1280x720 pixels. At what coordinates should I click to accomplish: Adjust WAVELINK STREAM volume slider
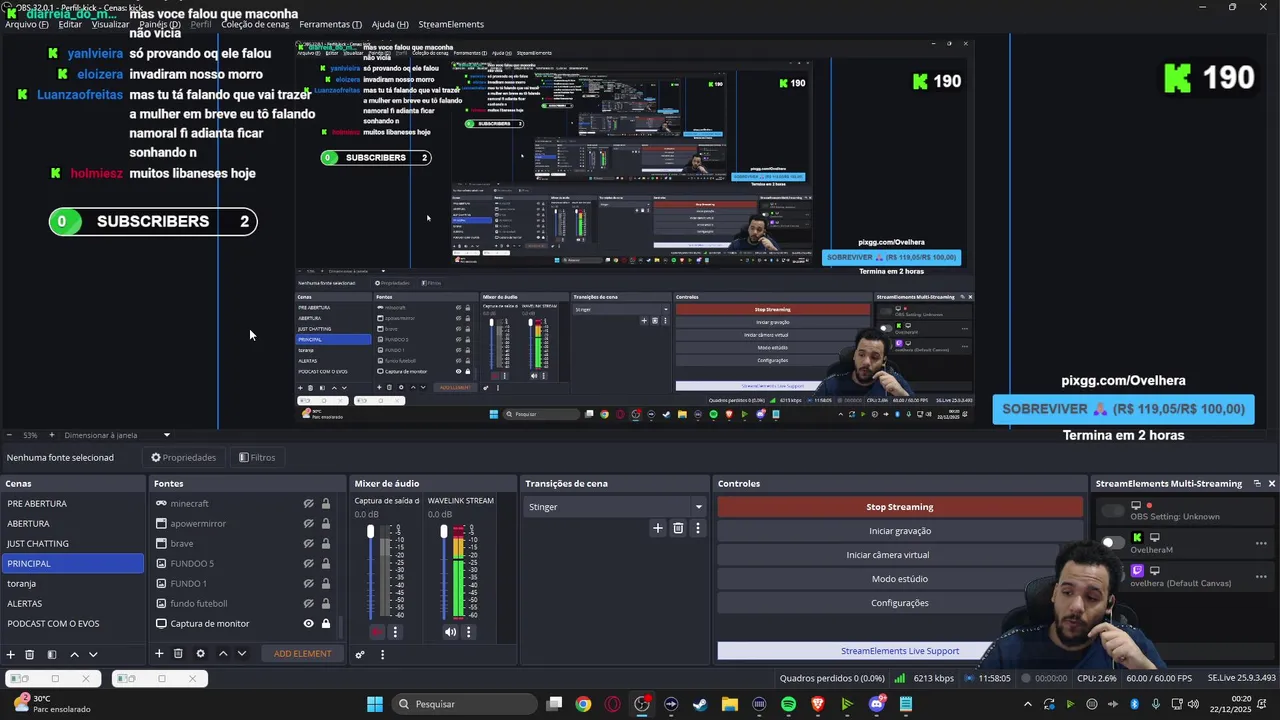point(444,532)
